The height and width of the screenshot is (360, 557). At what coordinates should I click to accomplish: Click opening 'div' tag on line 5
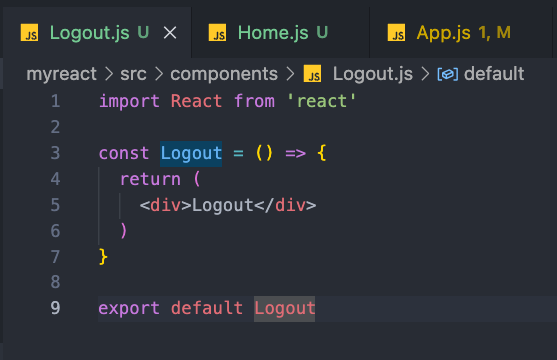tap(166, 205)
